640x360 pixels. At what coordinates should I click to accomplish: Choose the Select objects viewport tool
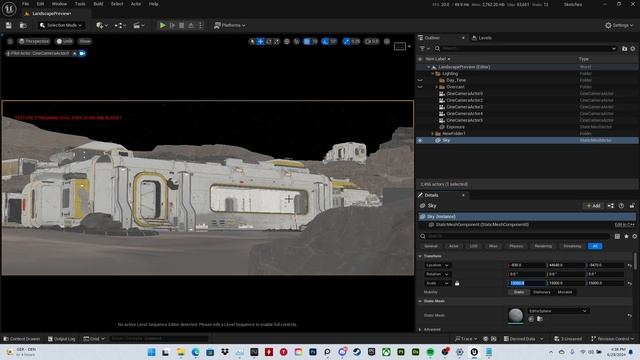[x=252, y=41]
